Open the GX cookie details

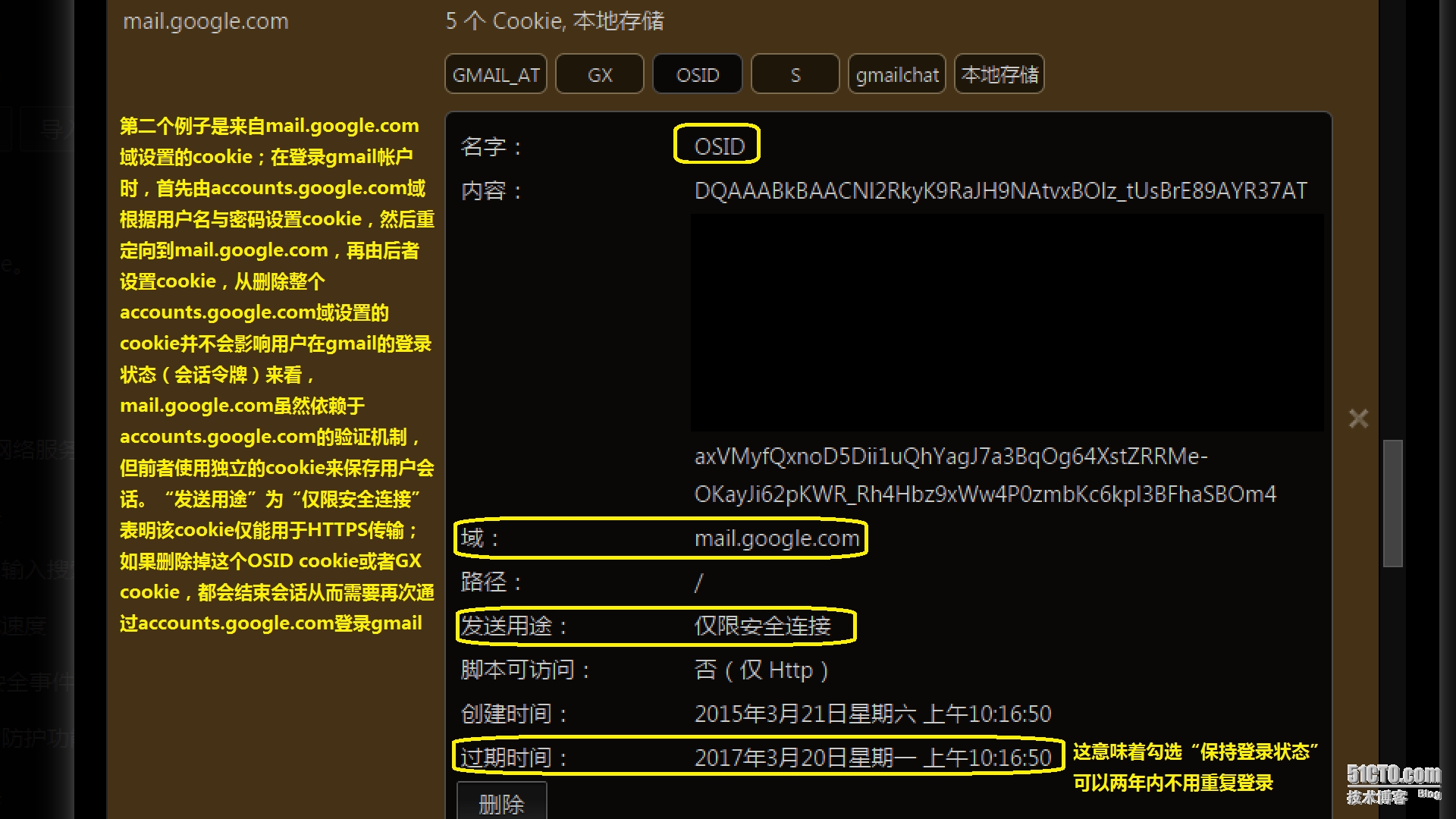pos(599,74)
